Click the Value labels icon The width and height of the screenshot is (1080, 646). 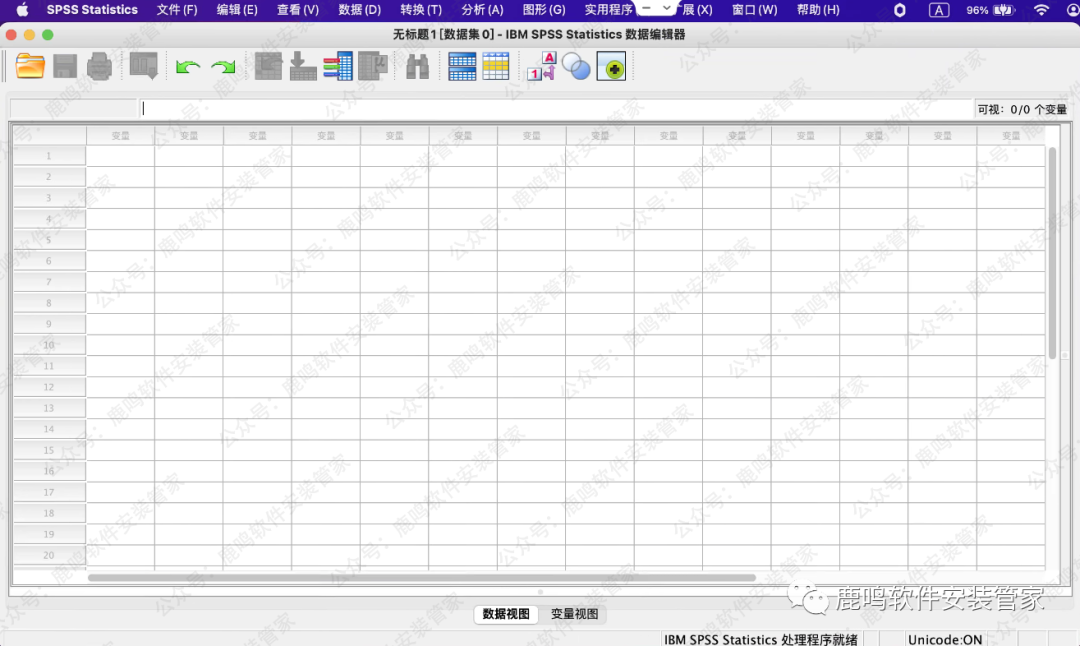(541, 67)
